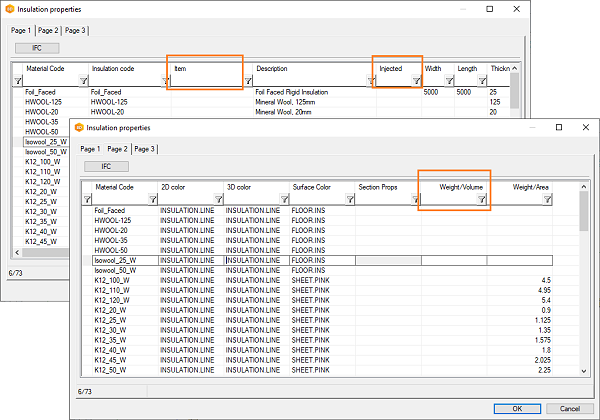Open the Section Props column filter
This screenshot has height=420, width=600.
[x=416, y=200]
